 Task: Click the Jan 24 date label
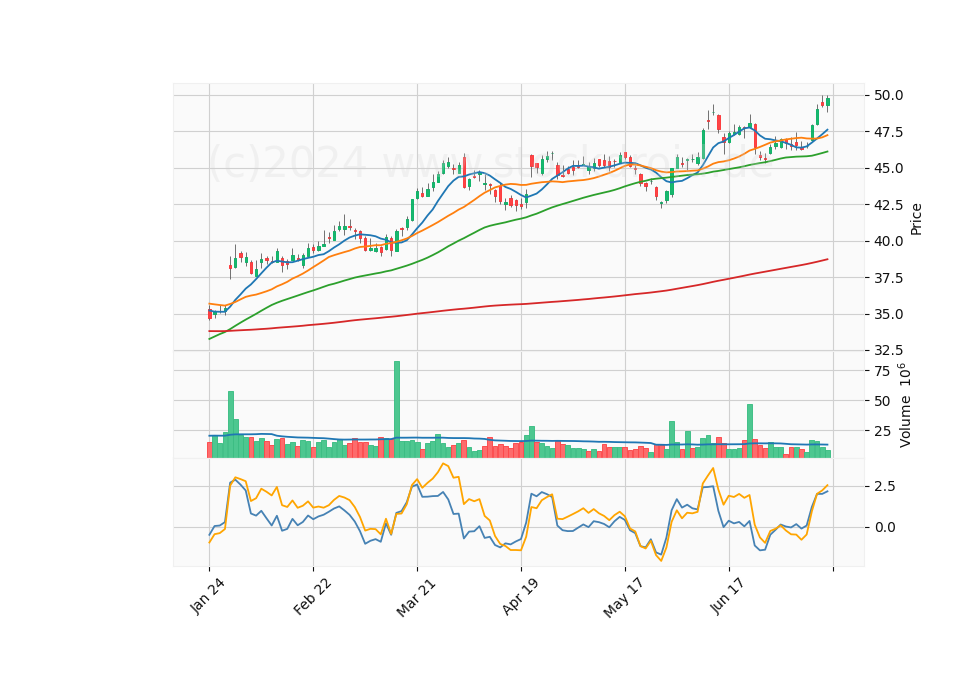(x=207, y=596)
